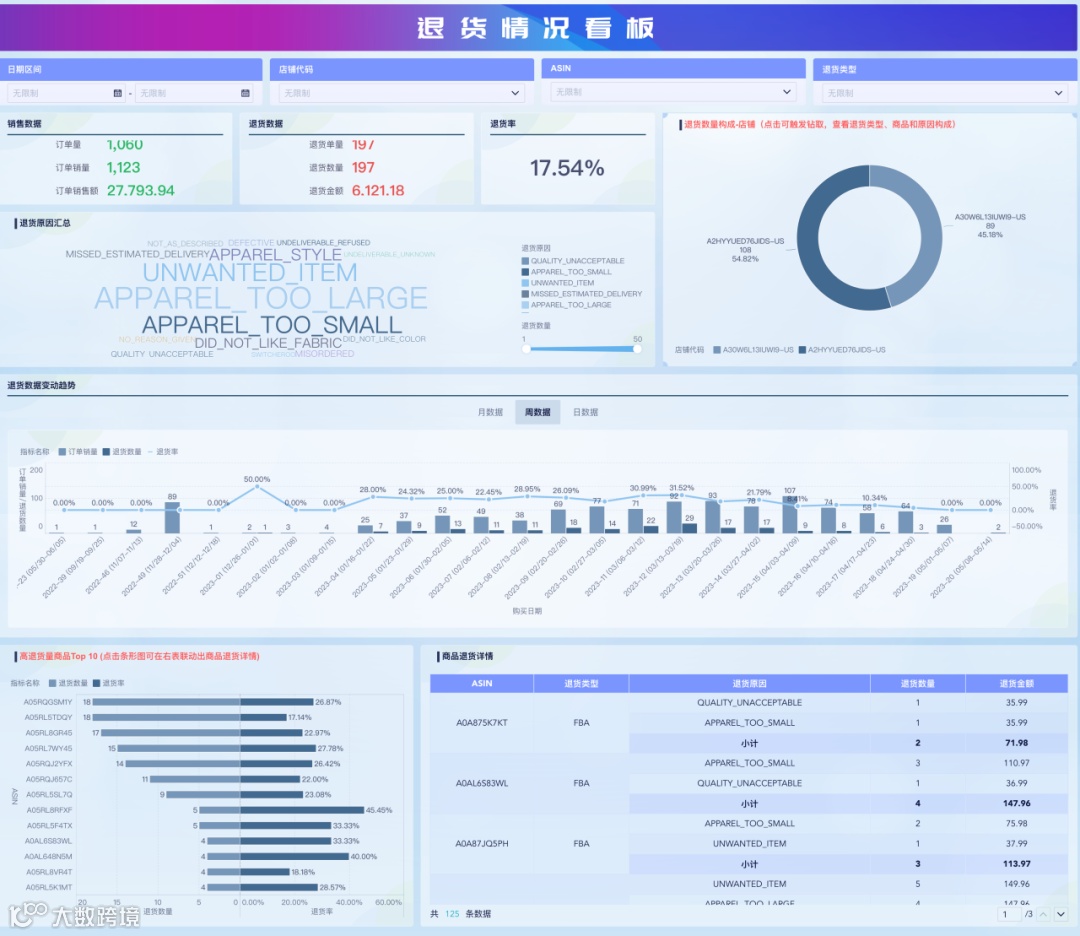Screen dimensions: 1080x936
Task: Click the 45.45% bar in Top 10 chart
Action: (302, 810)
